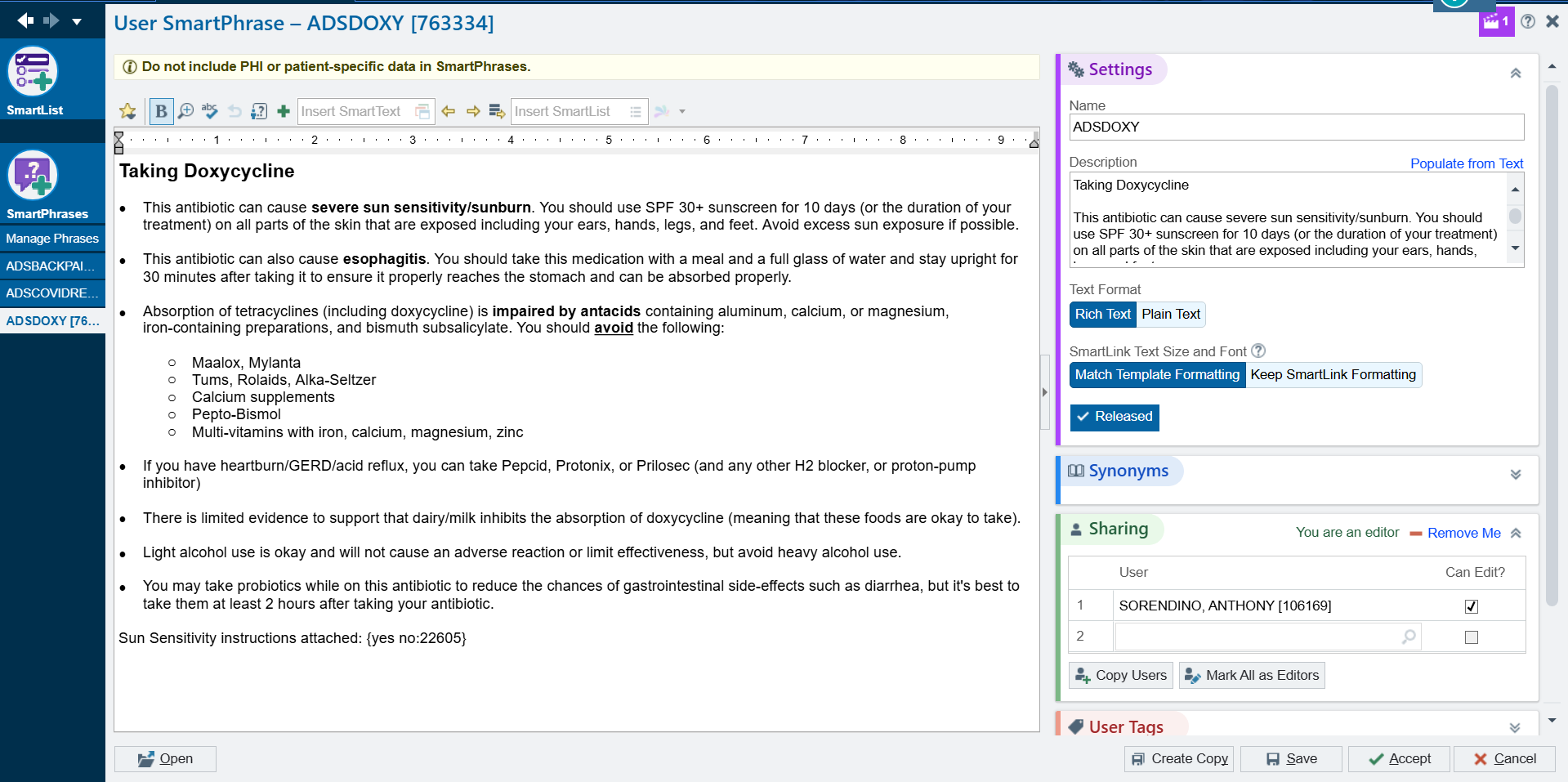Viewport: 1568px width, 782px height.
Task: Open the SmartList selector list icon
Action: 636,111
